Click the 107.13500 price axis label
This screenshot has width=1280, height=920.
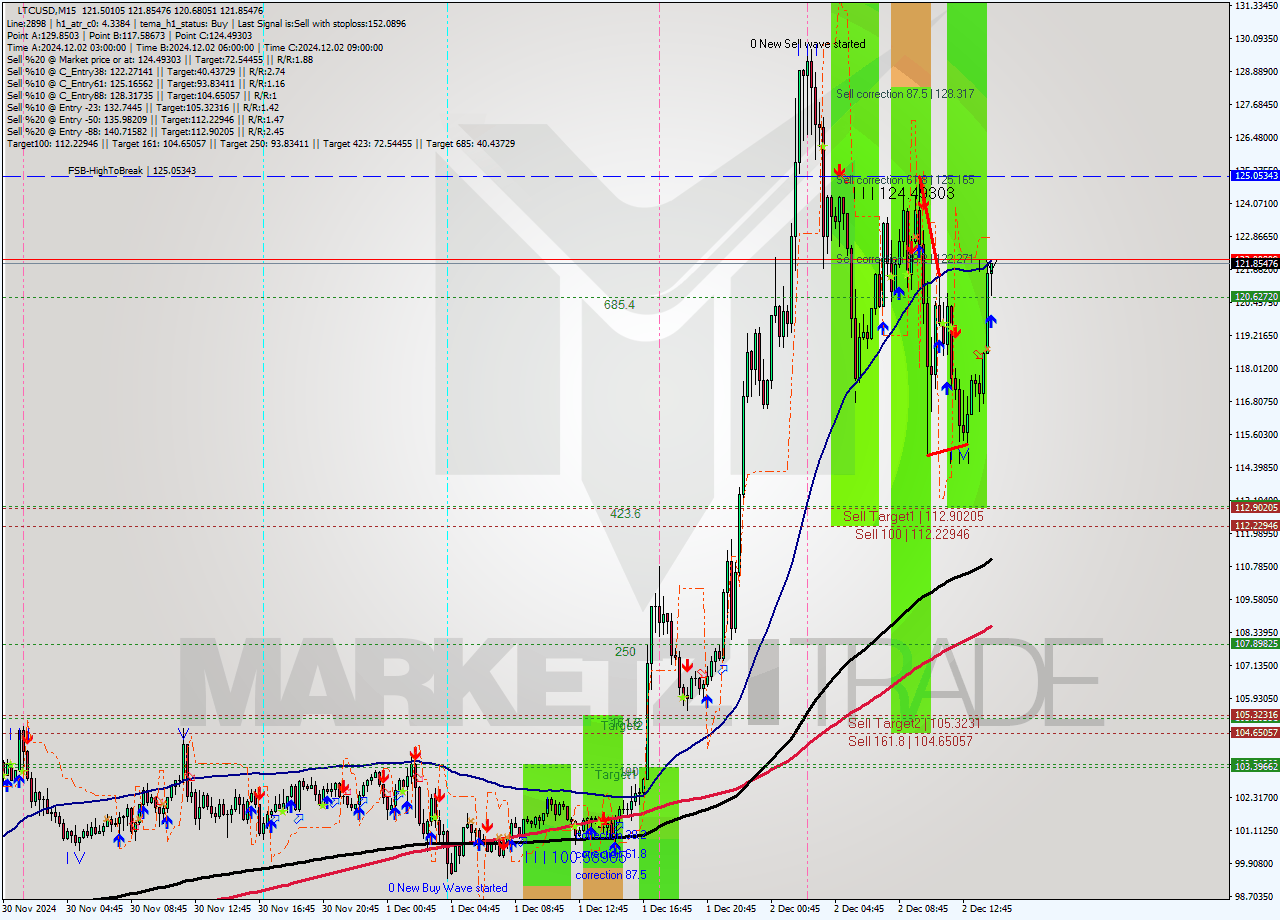coord(1256,666)
